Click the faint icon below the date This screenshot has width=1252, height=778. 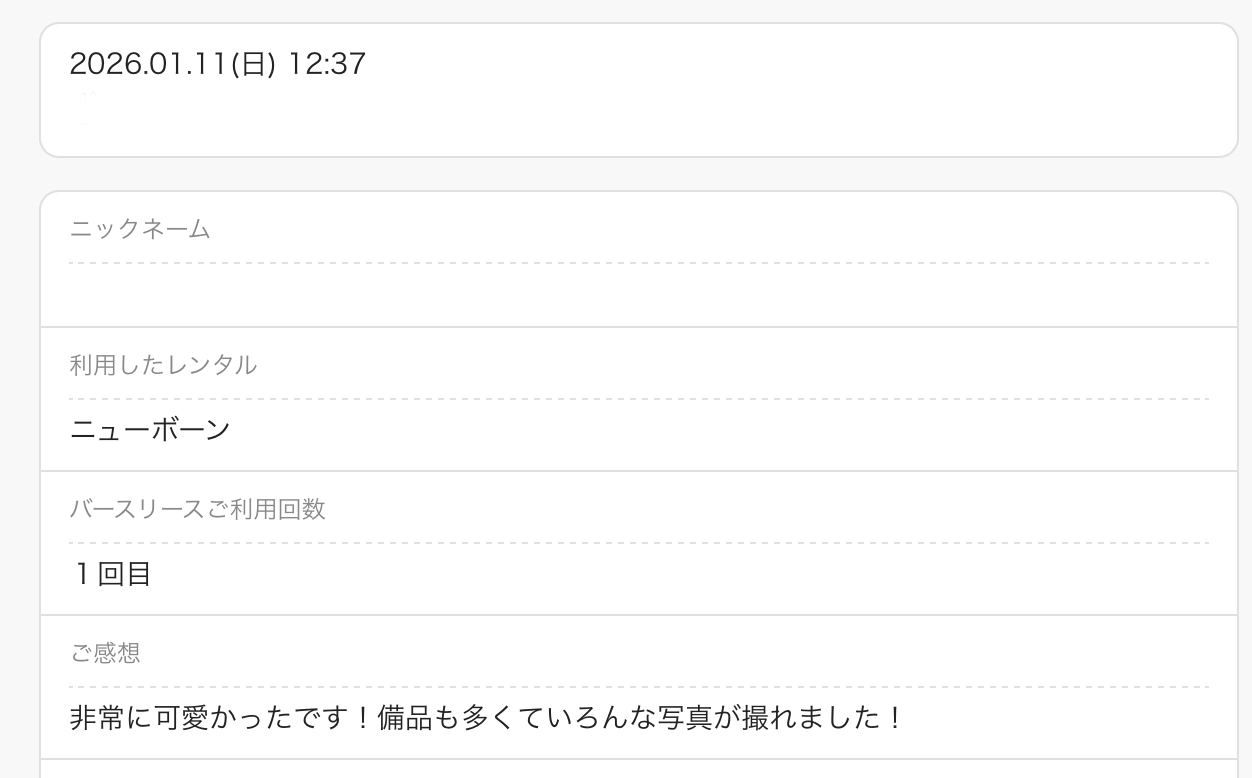[88, 105]
